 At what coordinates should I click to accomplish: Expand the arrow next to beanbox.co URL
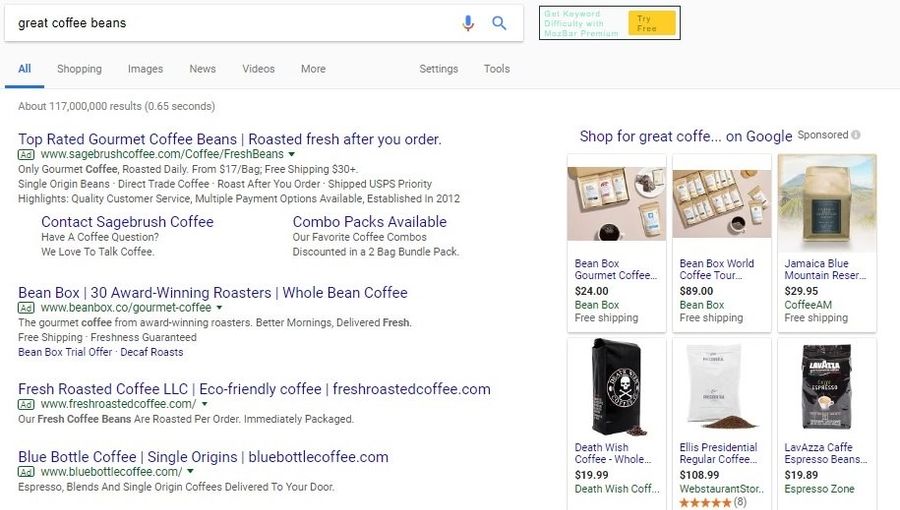tap(219, 308)
